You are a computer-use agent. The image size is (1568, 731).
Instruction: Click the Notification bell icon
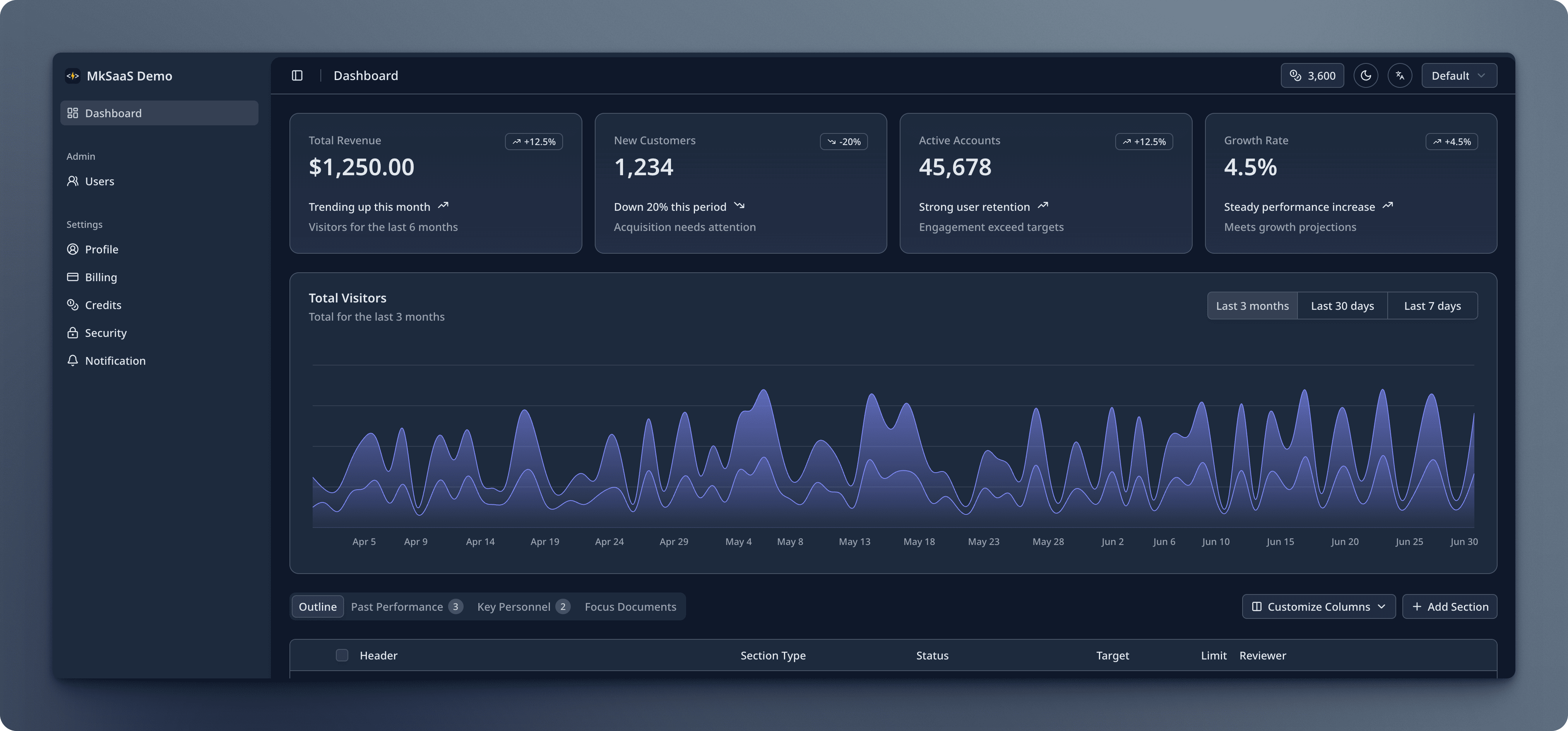(x=72, y=360)
